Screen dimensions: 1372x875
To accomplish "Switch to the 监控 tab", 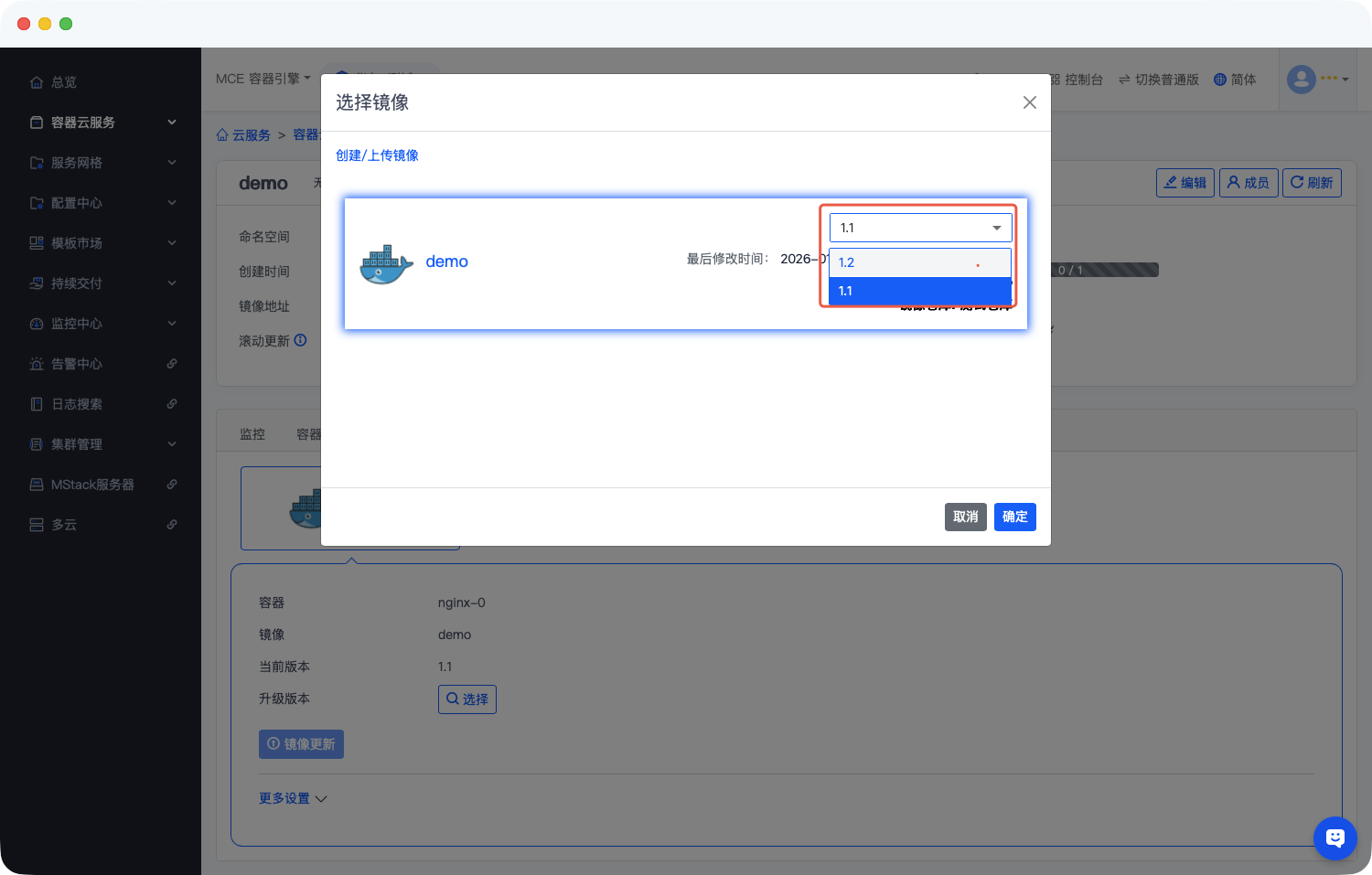I will tap(252, 434).
